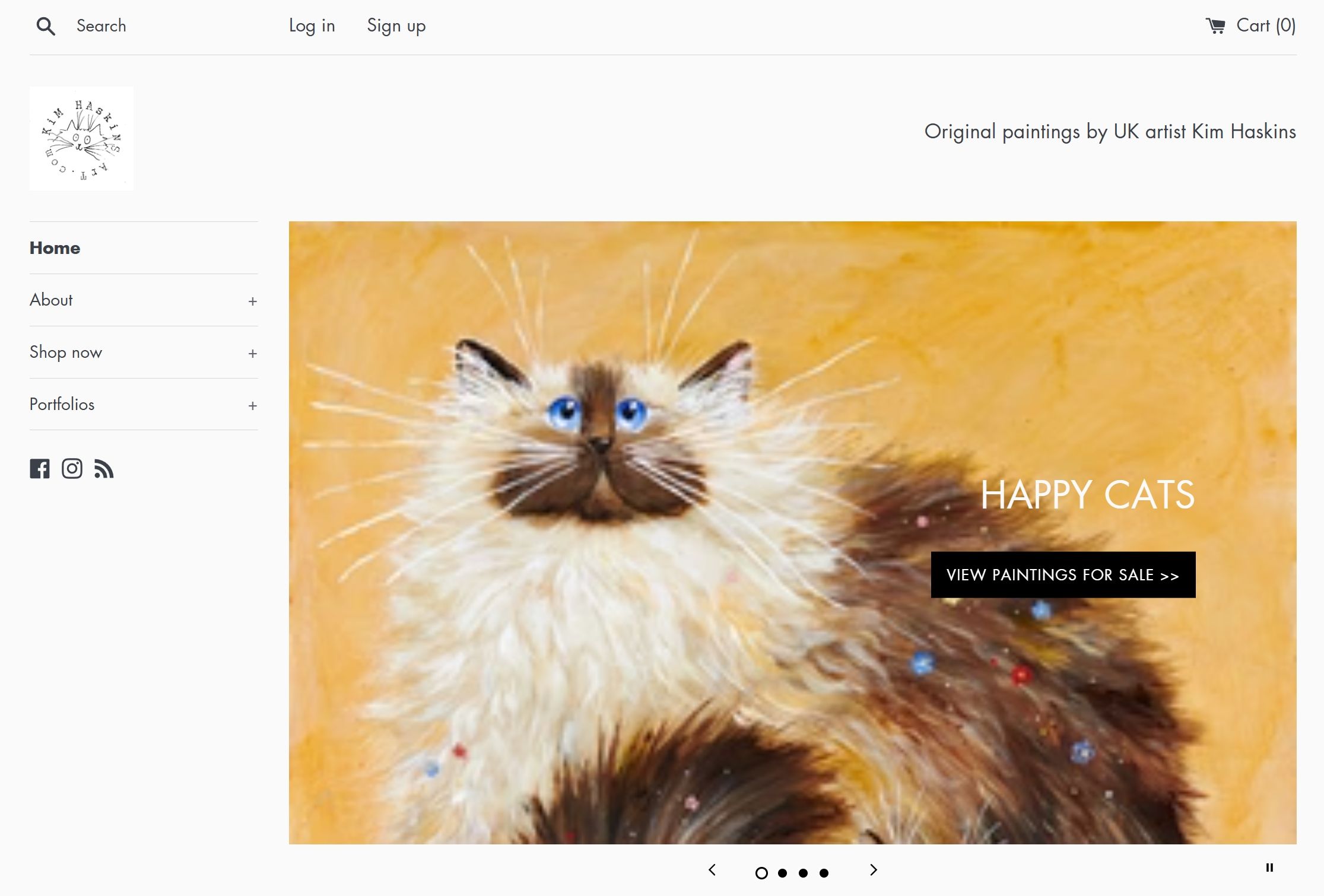Expand the About submenu plus
The width and height of the screenshot is (1324, 896).
tap(252, 301)
